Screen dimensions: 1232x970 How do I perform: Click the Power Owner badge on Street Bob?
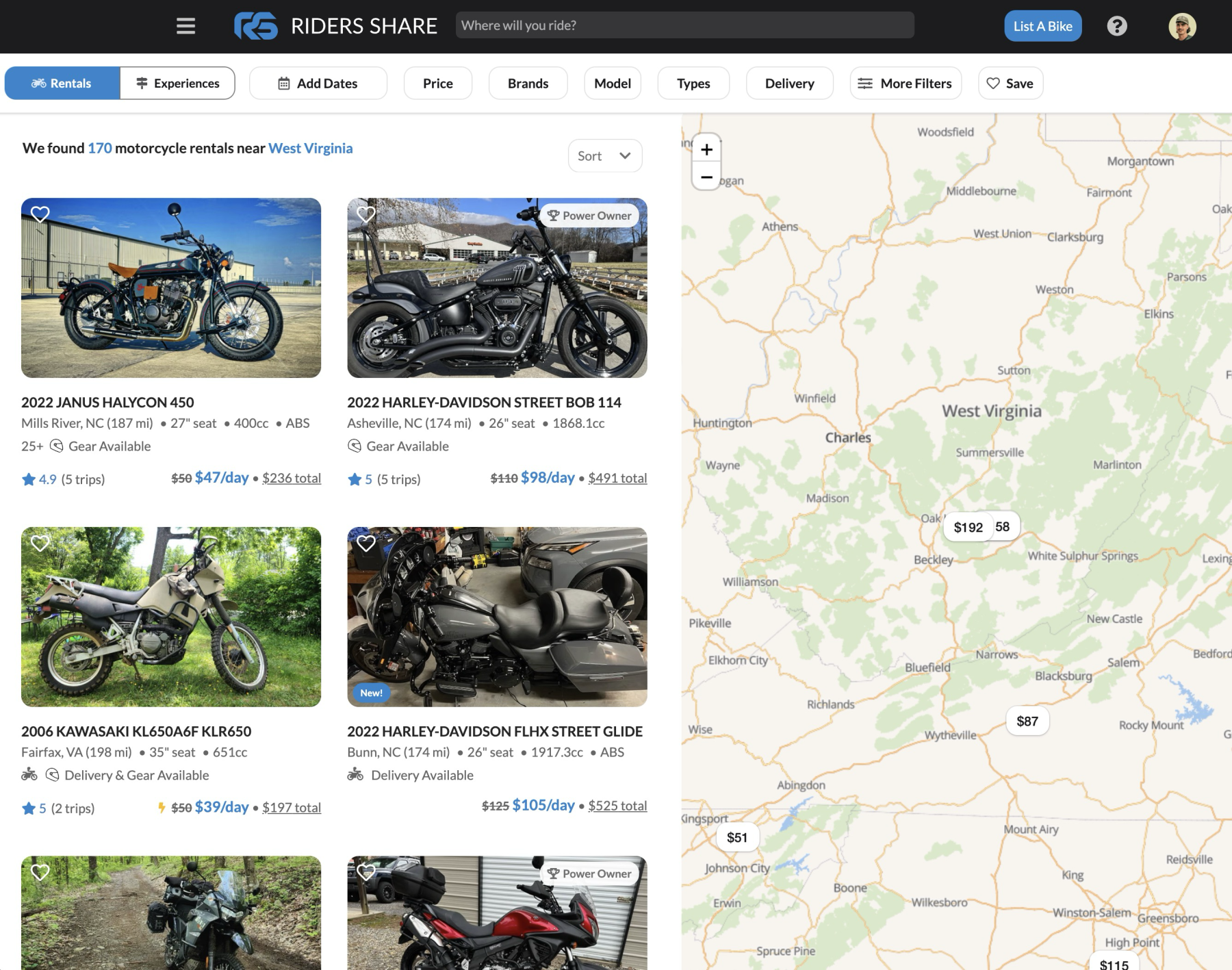tap(589, 216)
